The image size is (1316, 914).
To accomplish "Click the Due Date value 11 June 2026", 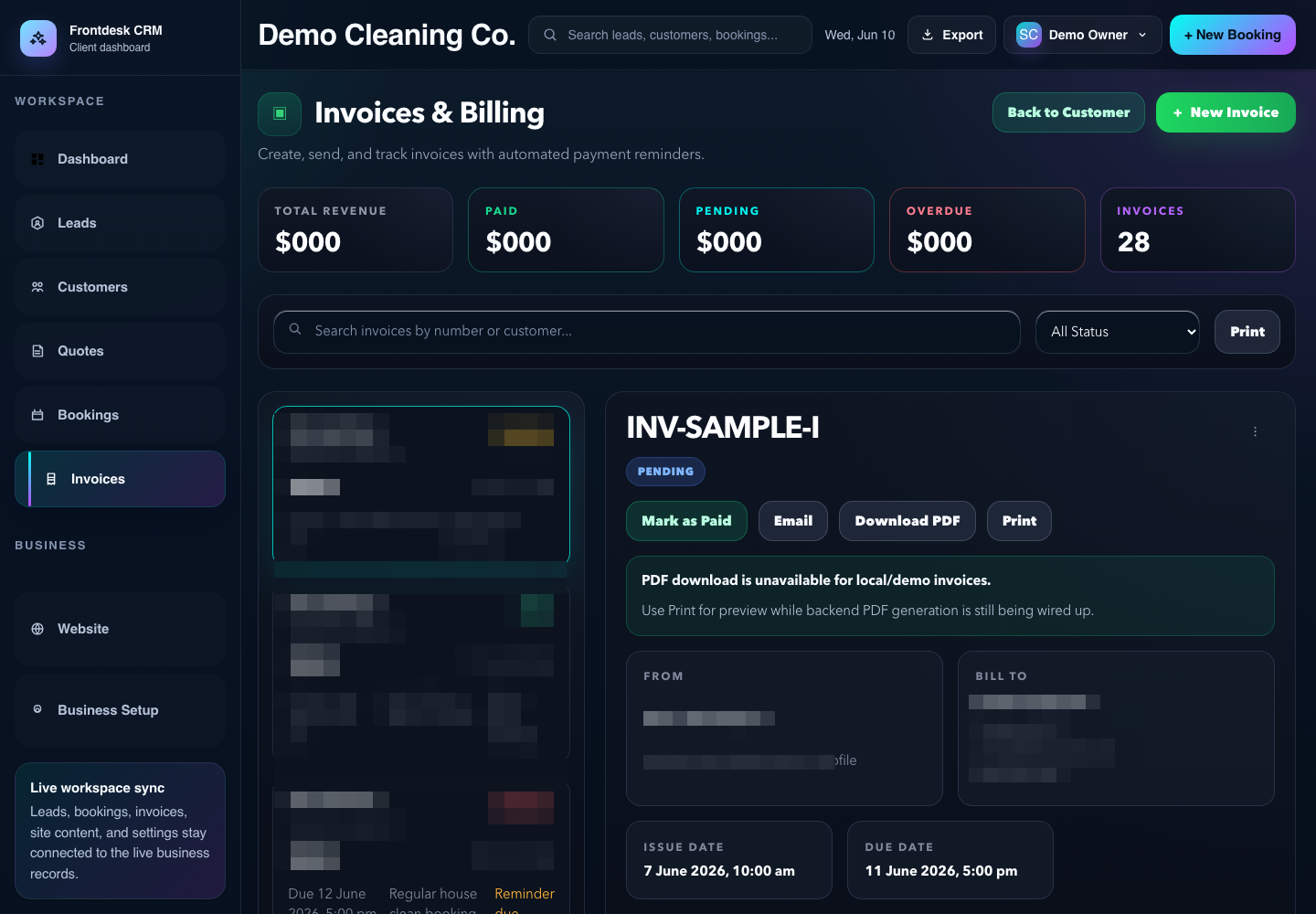I will [x=941, y=871].
